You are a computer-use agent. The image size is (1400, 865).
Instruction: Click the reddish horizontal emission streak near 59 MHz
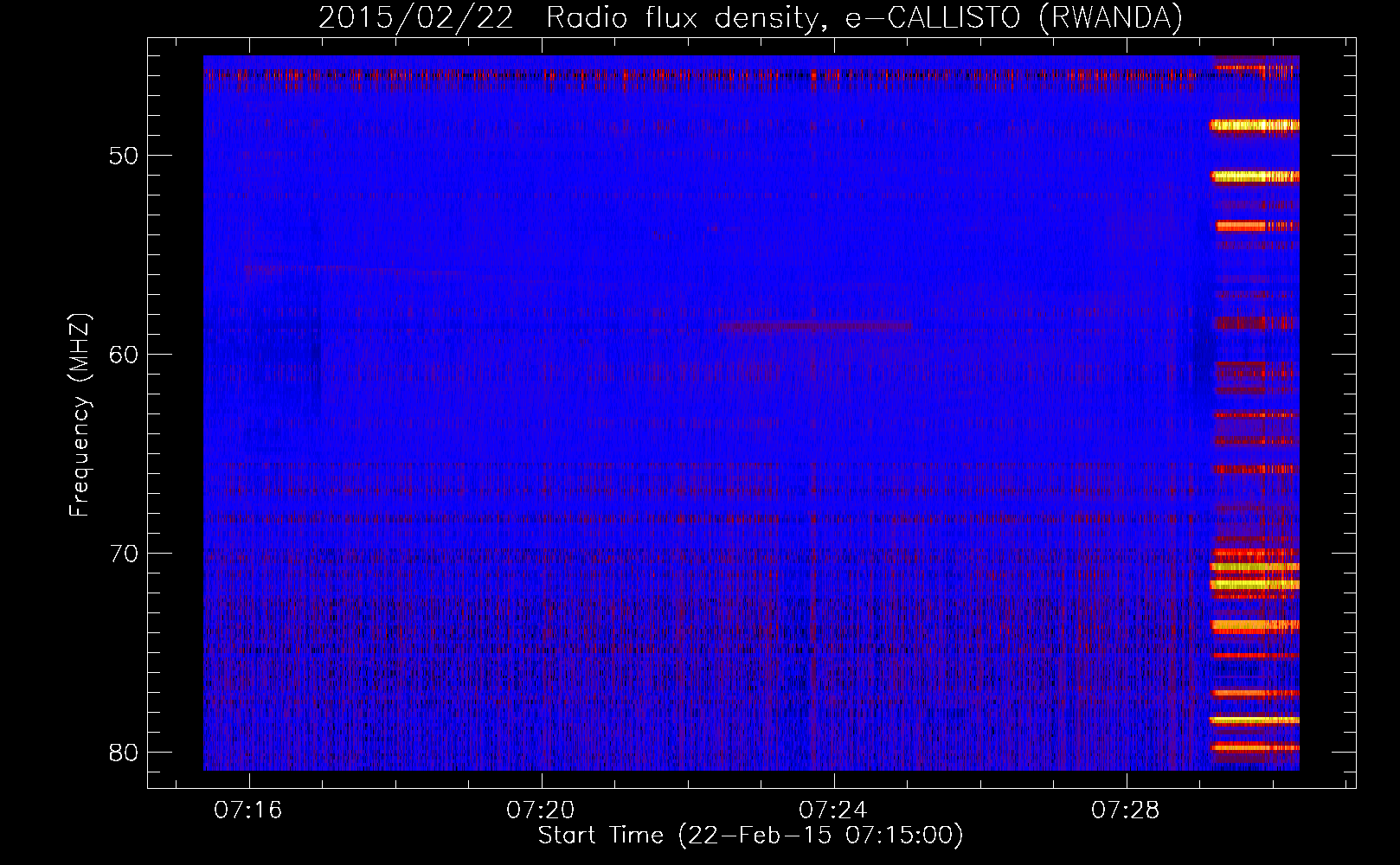815,326
